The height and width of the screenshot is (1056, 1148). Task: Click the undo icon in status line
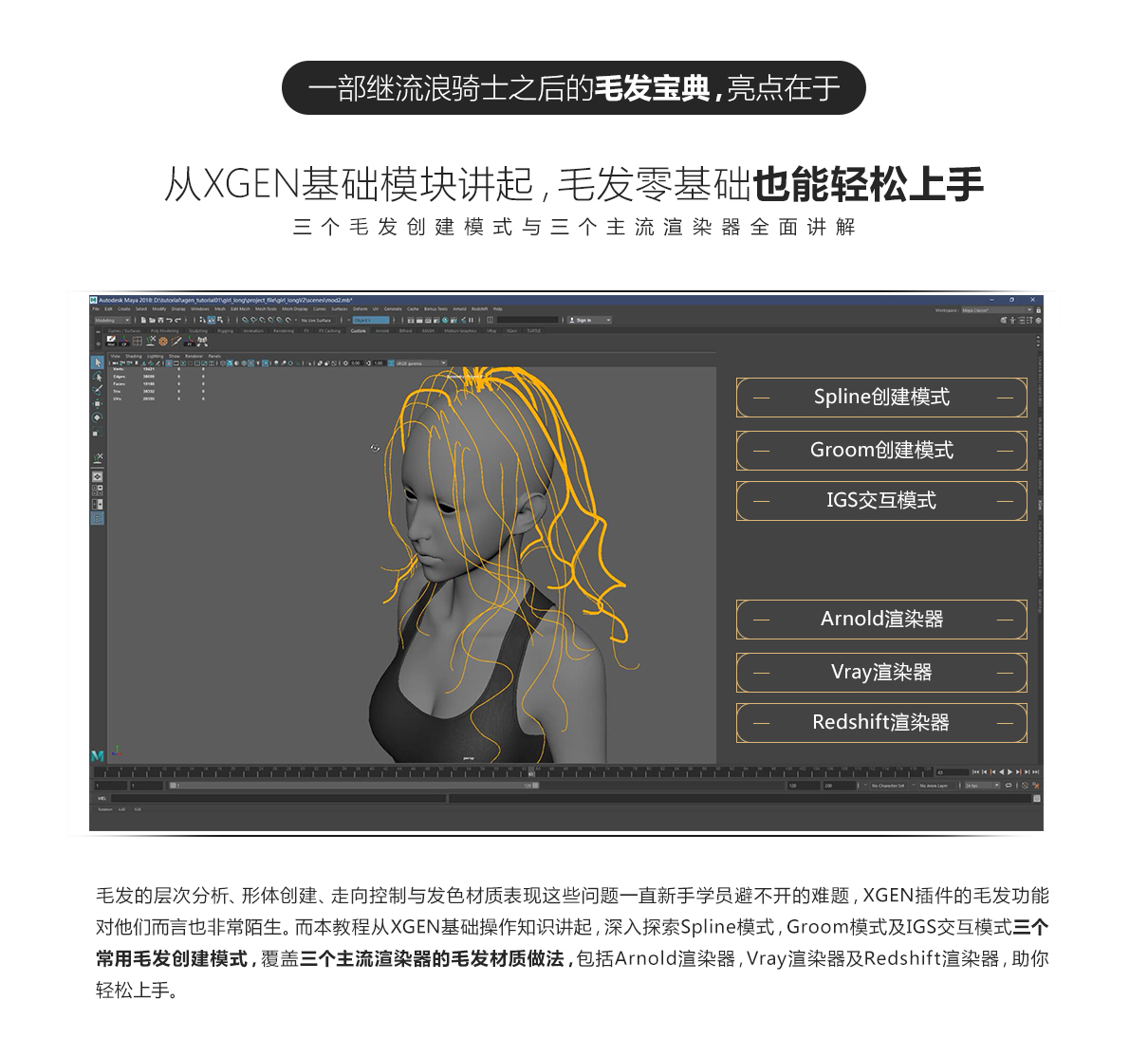coord(169,321)
